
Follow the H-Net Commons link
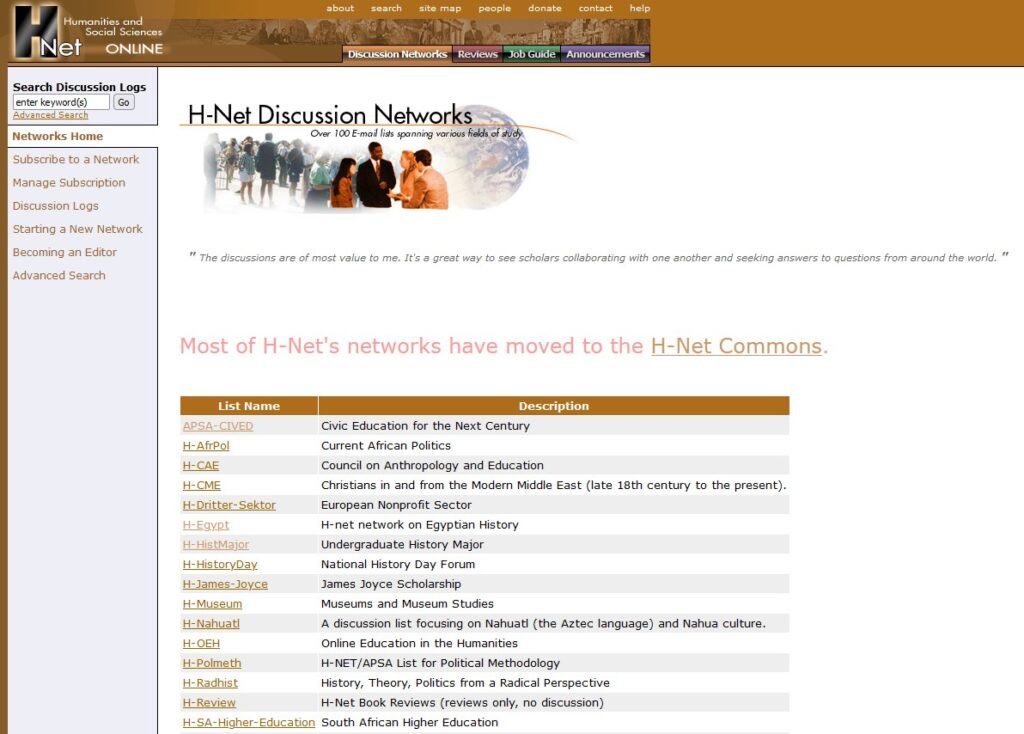(736, 346)
